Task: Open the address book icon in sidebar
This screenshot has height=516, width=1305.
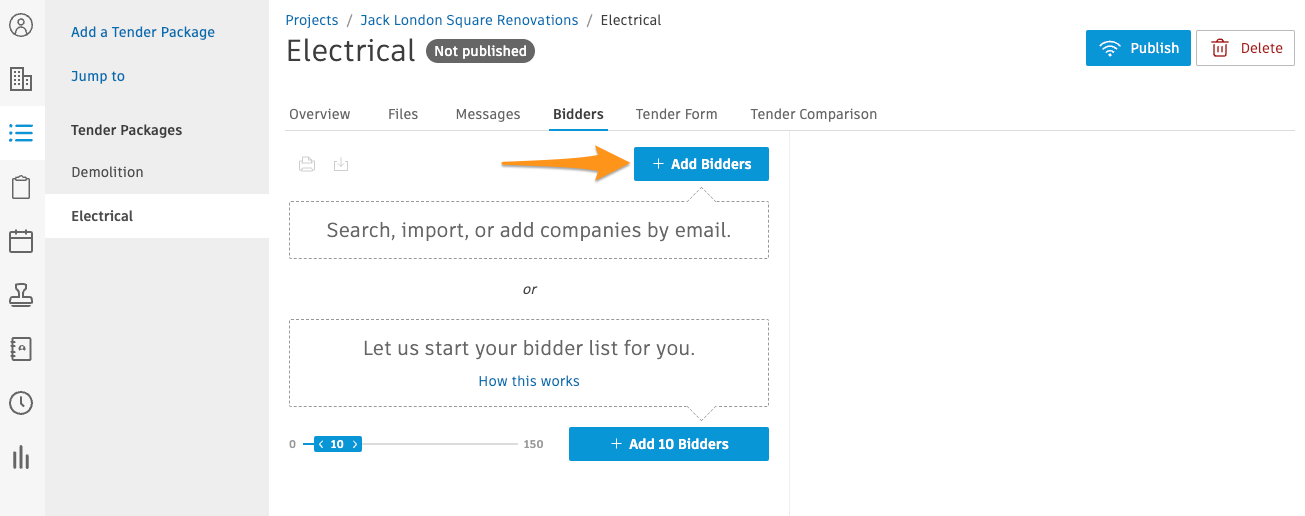Action: click(x=21, y=349)
